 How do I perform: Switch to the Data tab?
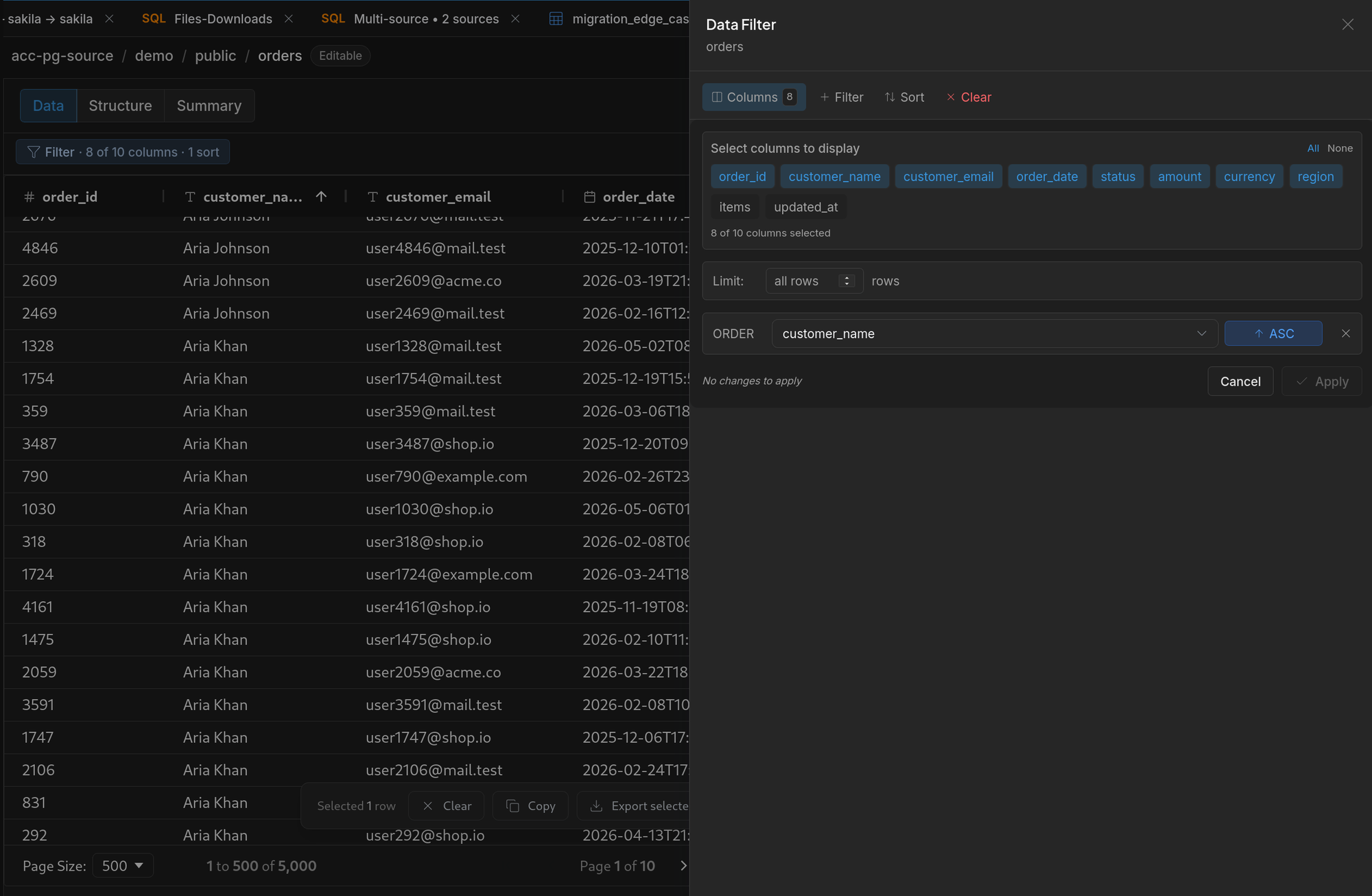point(48,106)
